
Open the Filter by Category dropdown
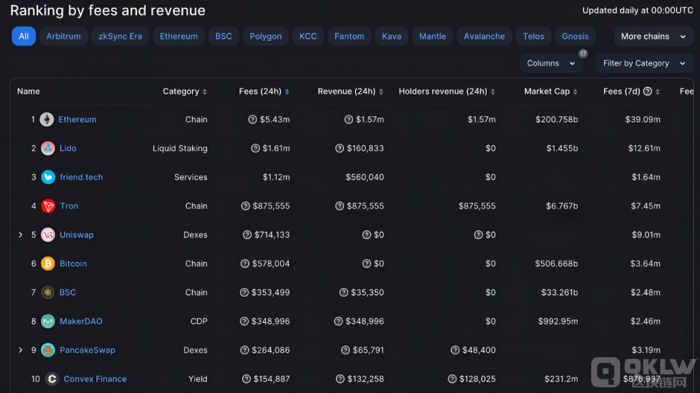coord(644,63)
